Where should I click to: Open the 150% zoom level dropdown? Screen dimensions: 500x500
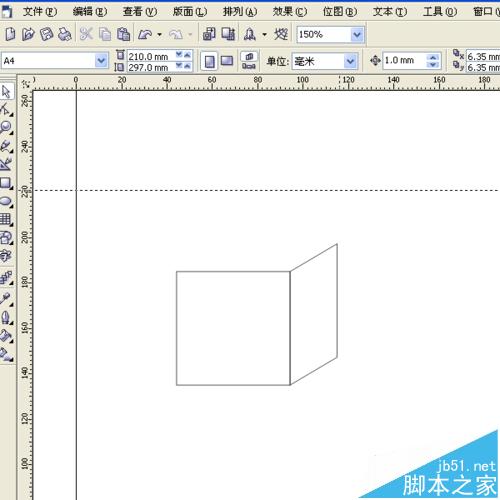click(x=357, y=34)
